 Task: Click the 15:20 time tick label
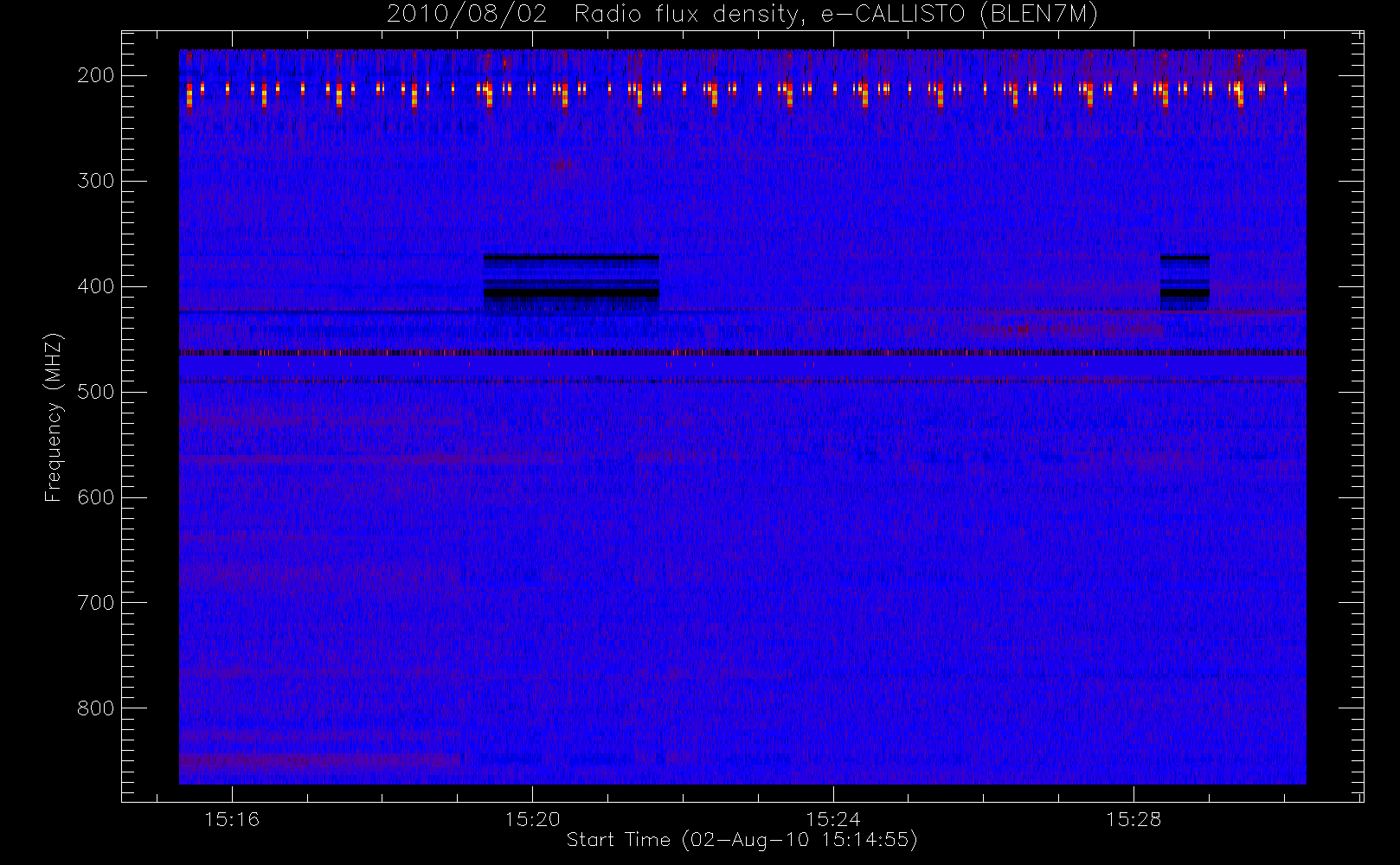point(532,819)
